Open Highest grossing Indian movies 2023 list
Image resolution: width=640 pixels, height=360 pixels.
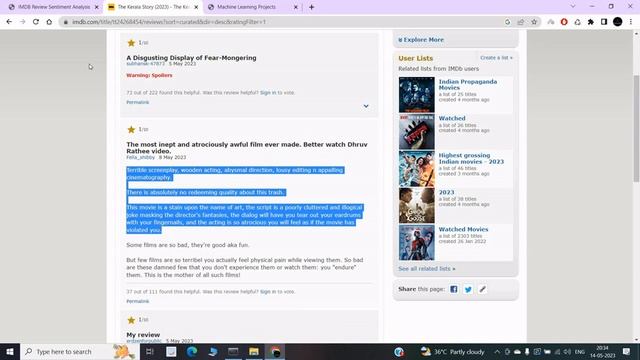click(x=471, y=158)
